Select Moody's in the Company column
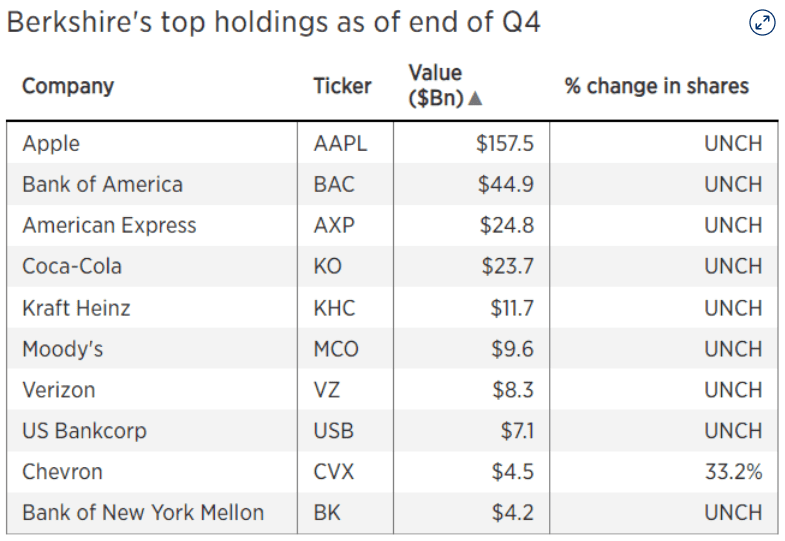 tap(62, 349)
